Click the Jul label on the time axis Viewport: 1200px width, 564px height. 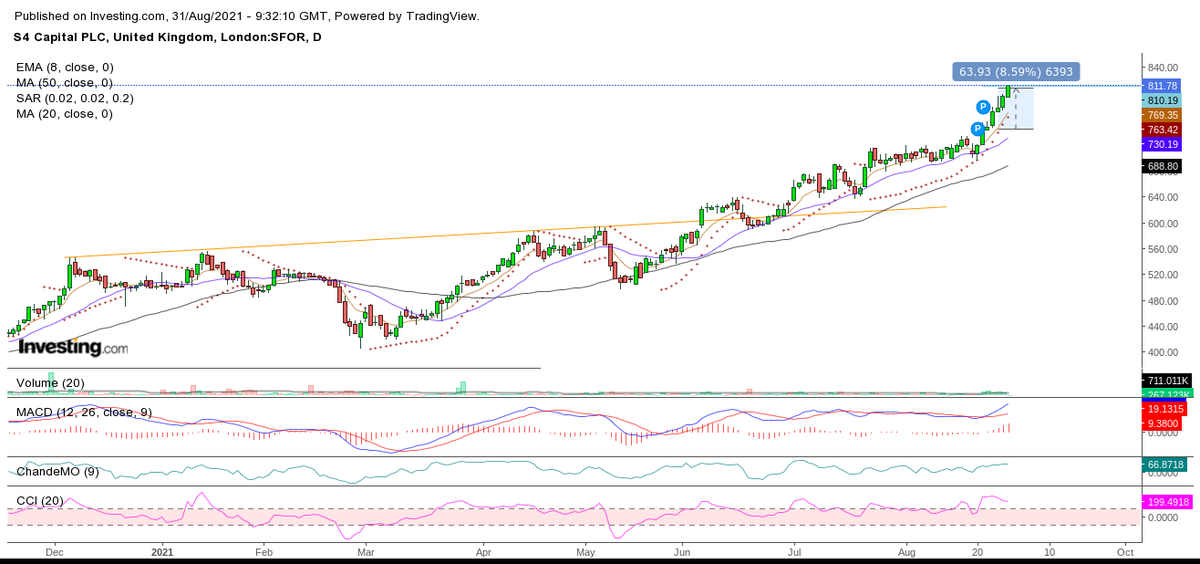[x=796, y=551]
